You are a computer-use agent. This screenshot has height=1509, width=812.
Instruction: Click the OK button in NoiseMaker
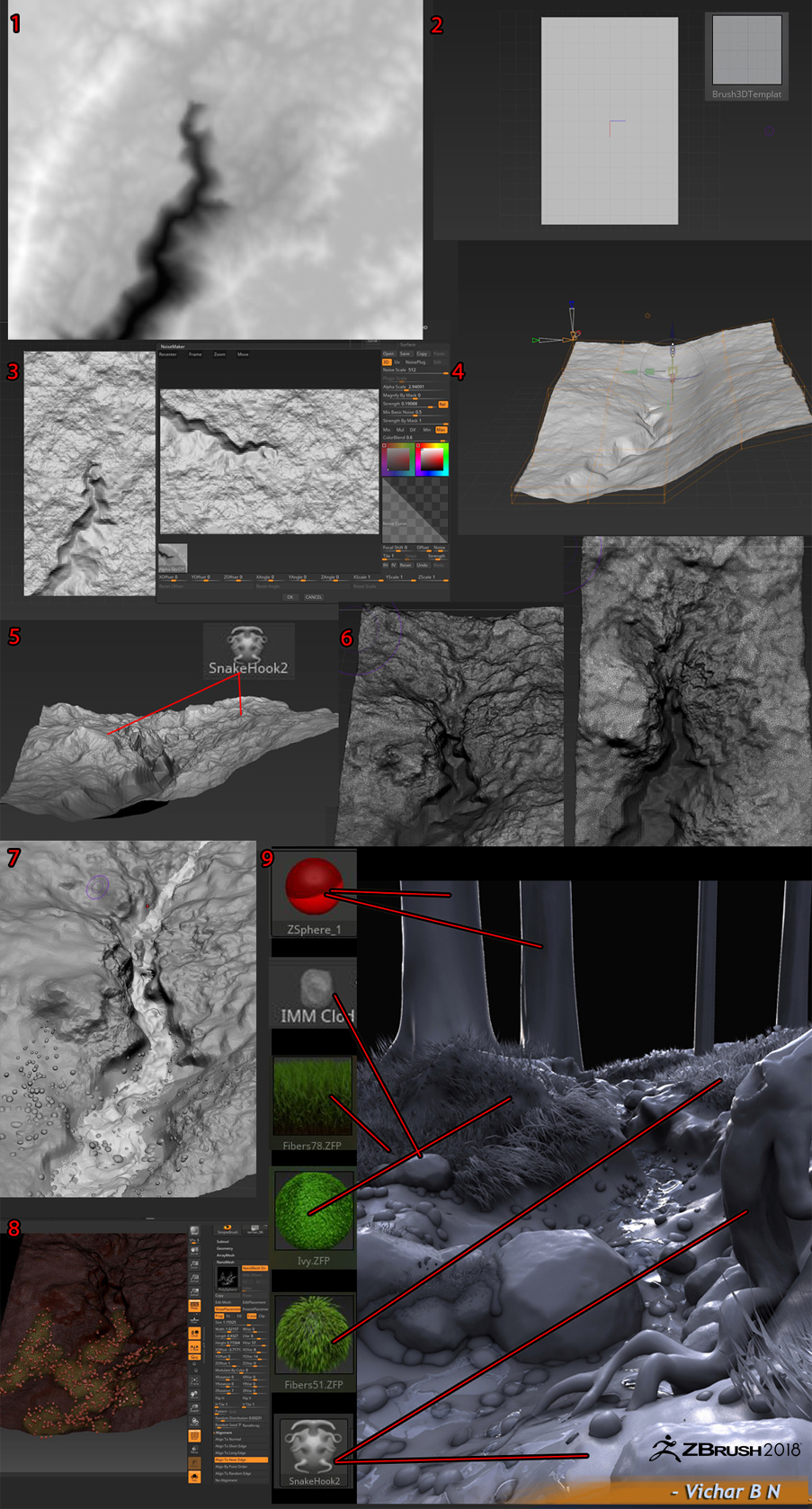click(290, 597)
